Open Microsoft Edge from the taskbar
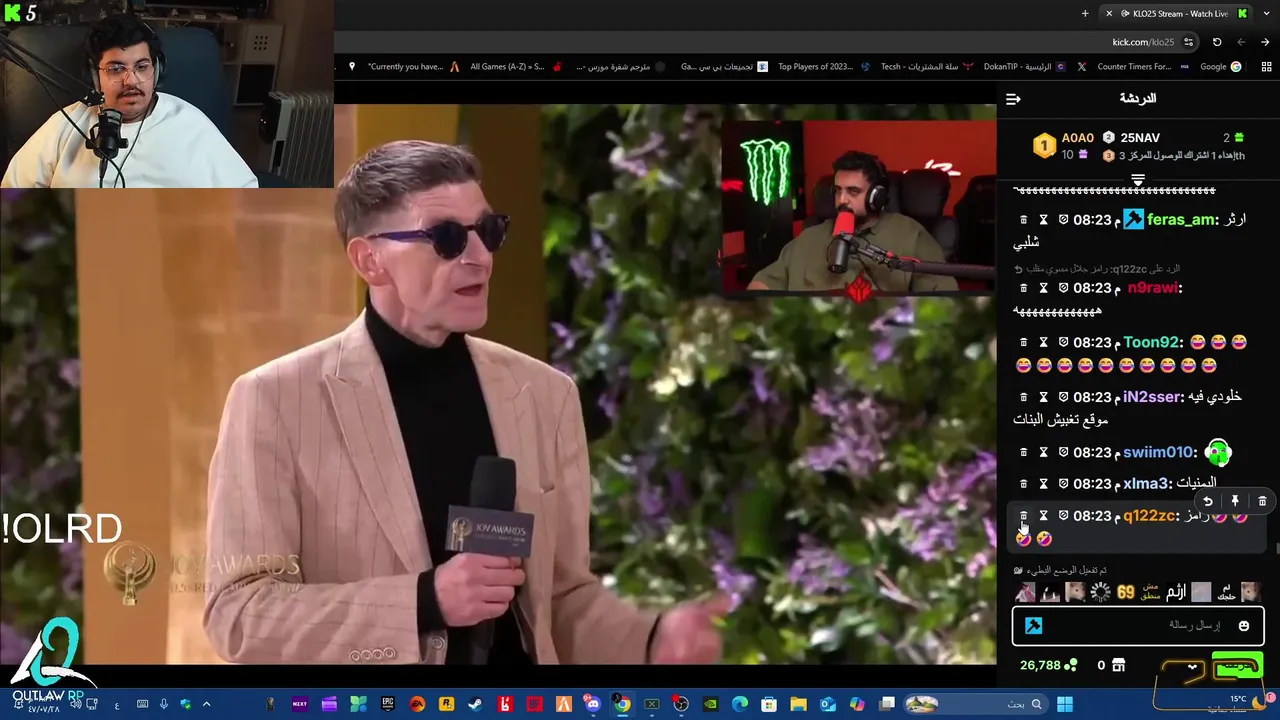This screenshot has height=720, width=1280. 740,704
